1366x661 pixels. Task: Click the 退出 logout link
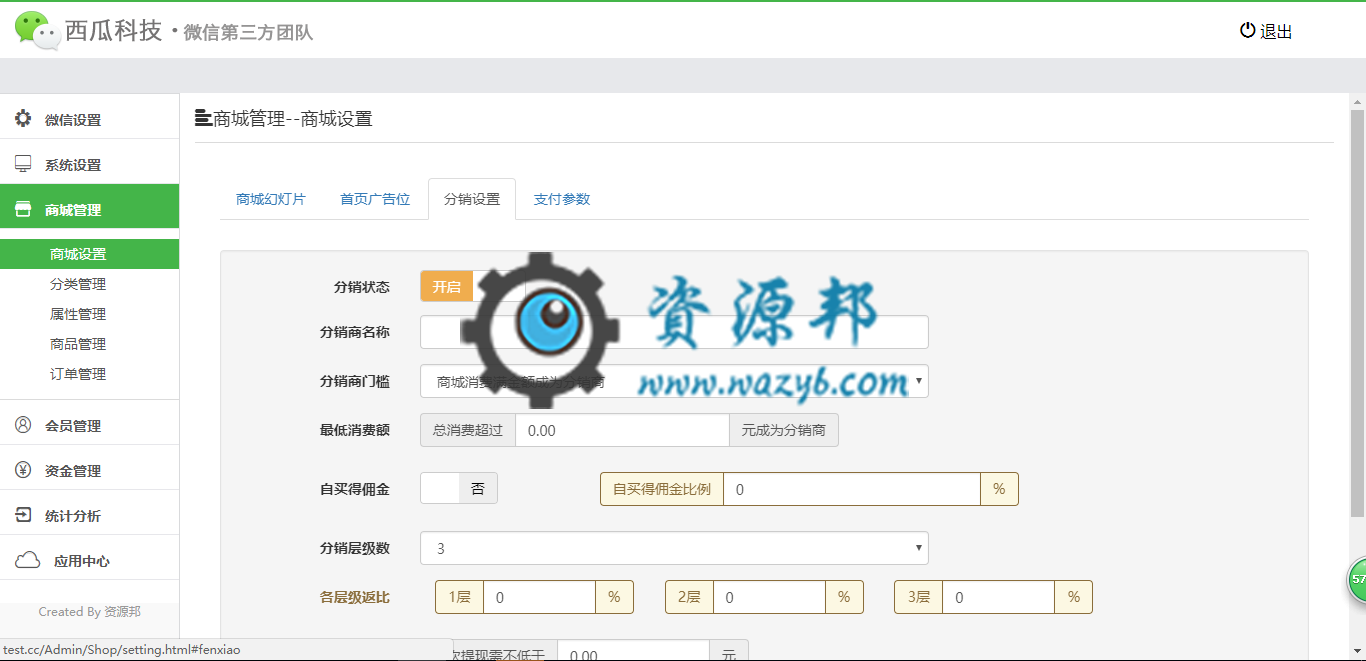[1276, 31]
